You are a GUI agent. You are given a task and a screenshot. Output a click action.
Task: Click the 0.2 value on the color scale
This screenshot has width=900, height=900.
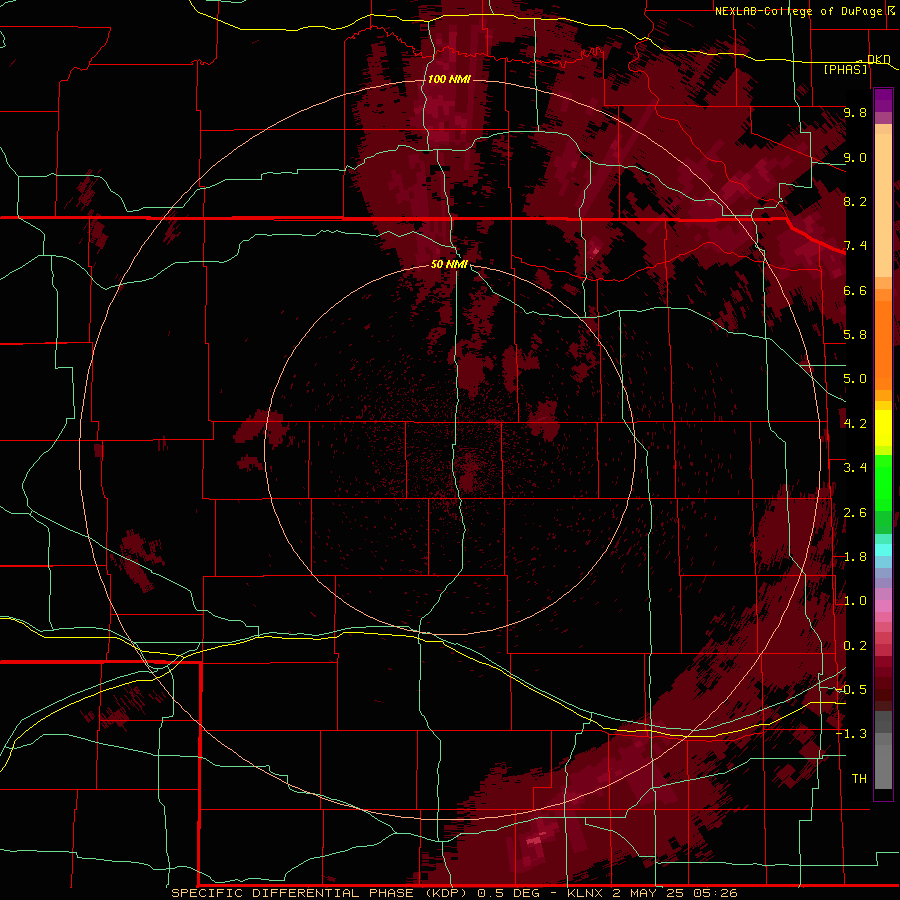pos(855,646)
